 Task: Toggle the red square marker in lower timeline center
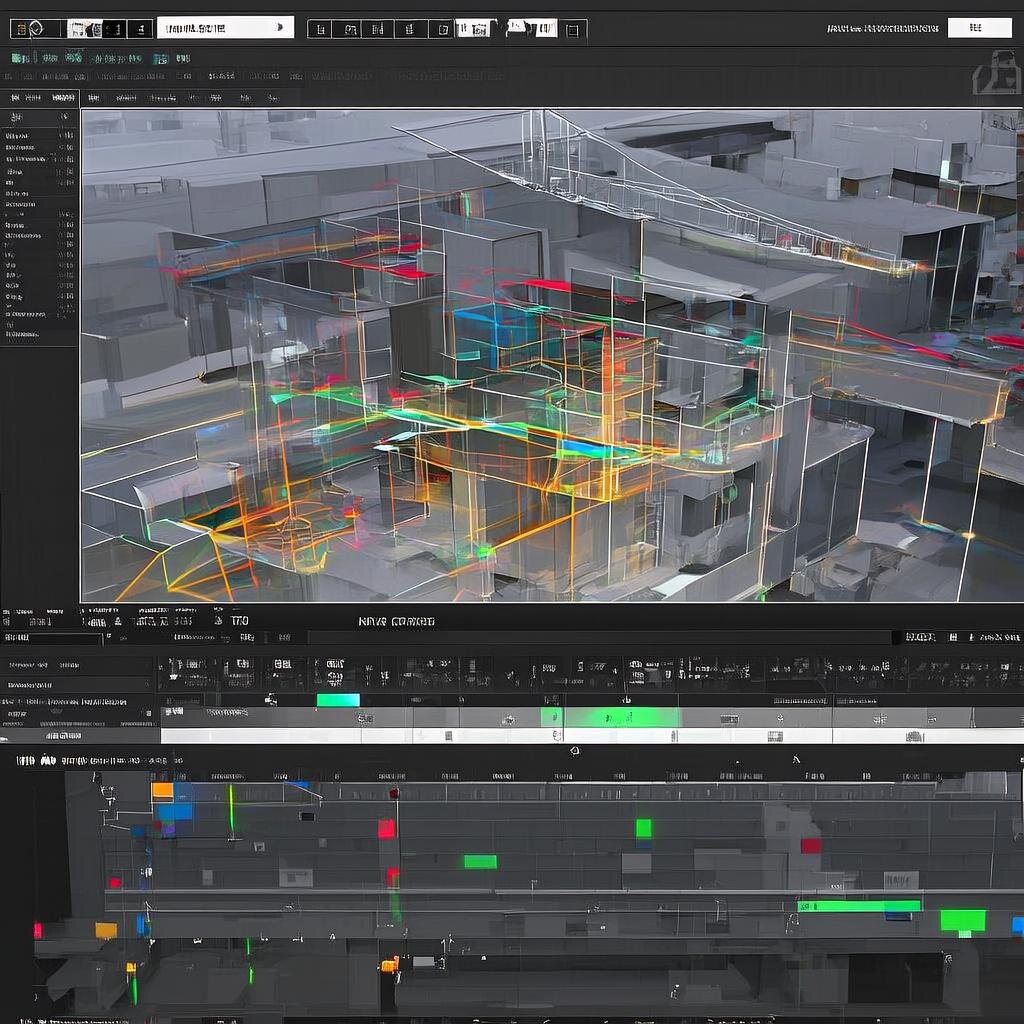[386, 829]
